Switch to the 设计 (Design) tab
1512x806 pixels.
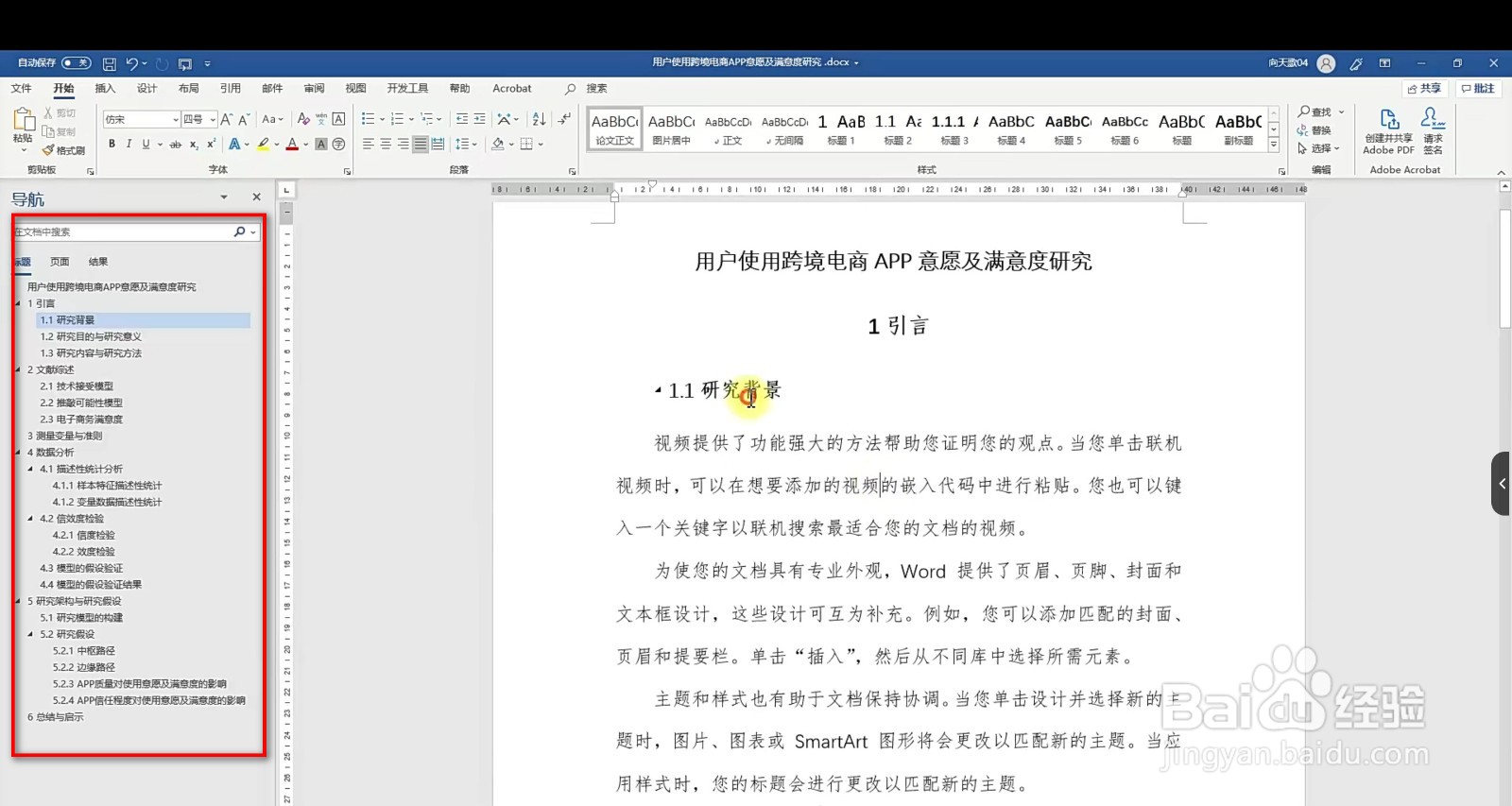pyautogui.click(x=146, y=89)
